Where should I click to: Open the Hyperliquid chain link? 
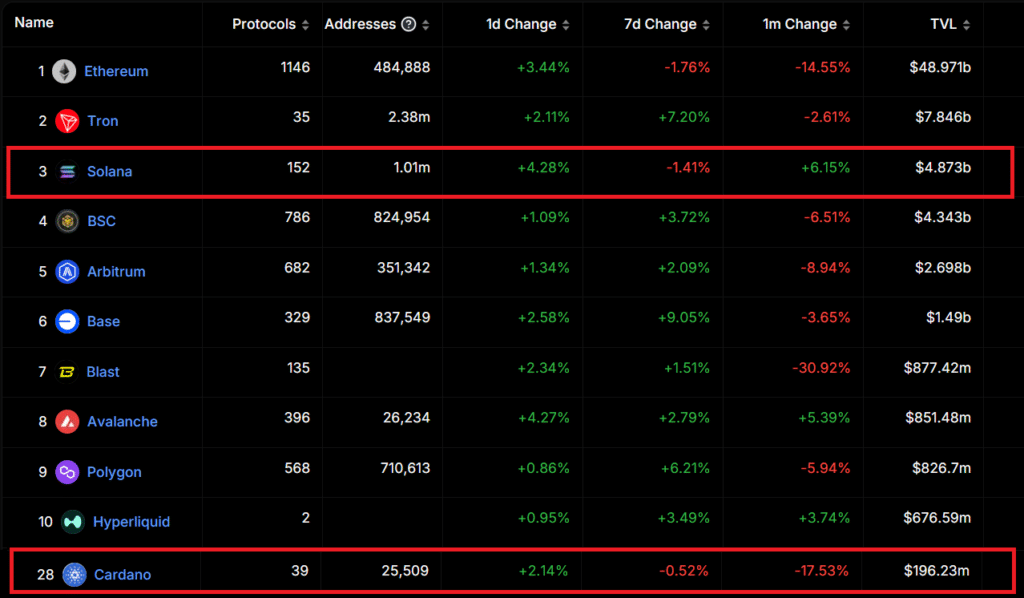coord(131,521)
